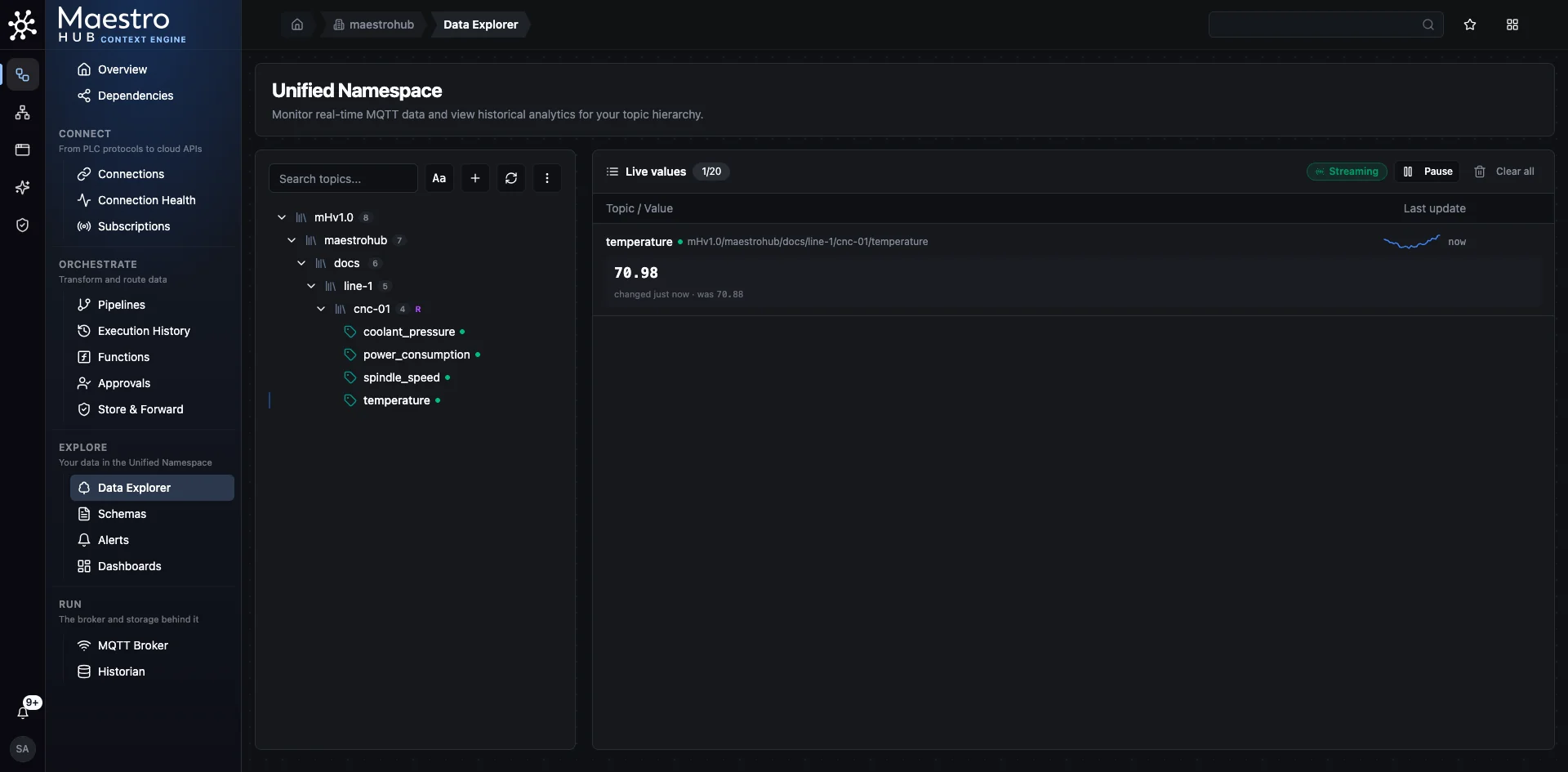Collapse the mHv1.0 tree node
The height and width of the screenshot is (772, 1568).
click(282, 217)
